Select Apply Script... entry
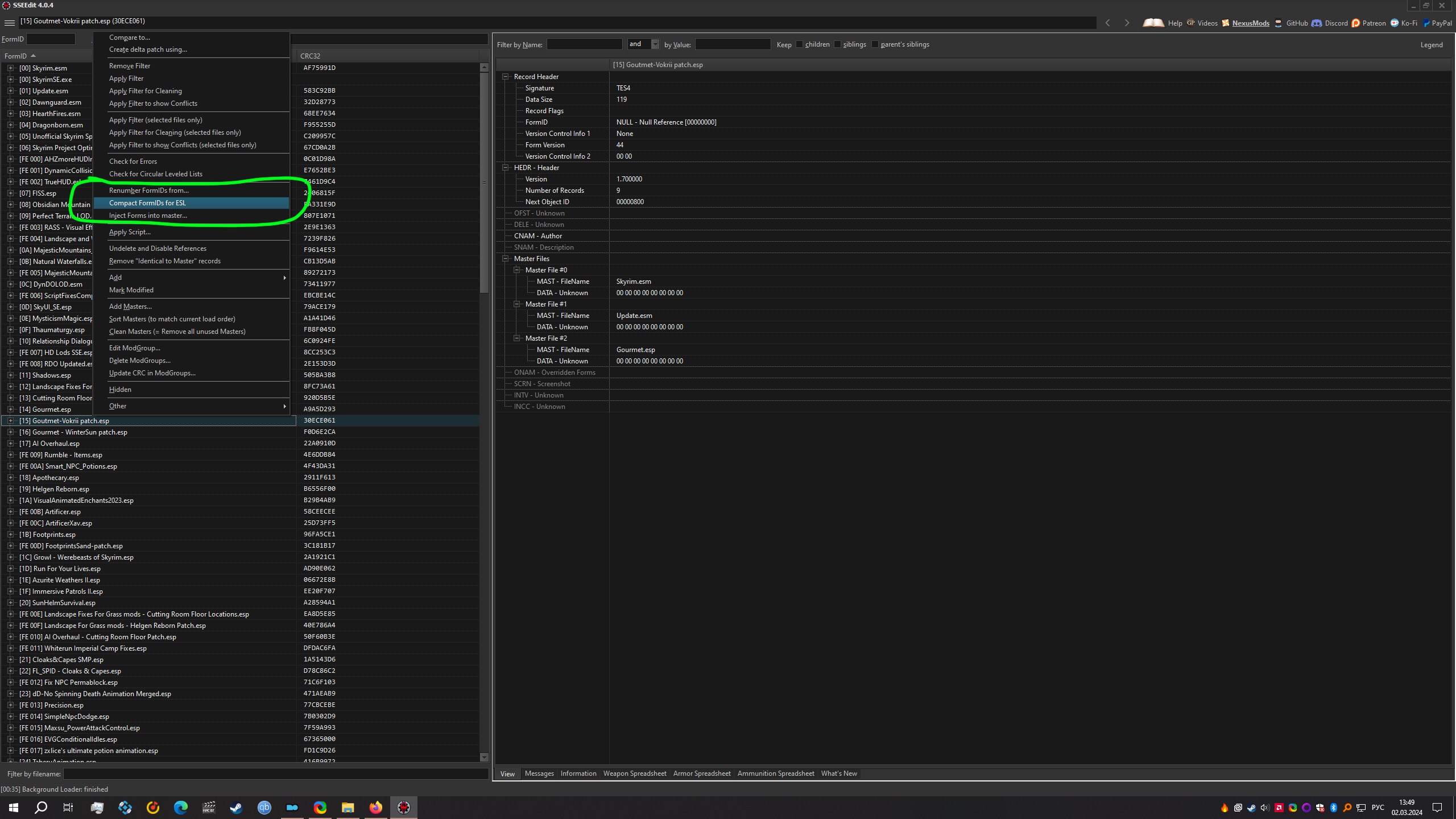Viewport: 1456px width, 819px height. point(192,232)
